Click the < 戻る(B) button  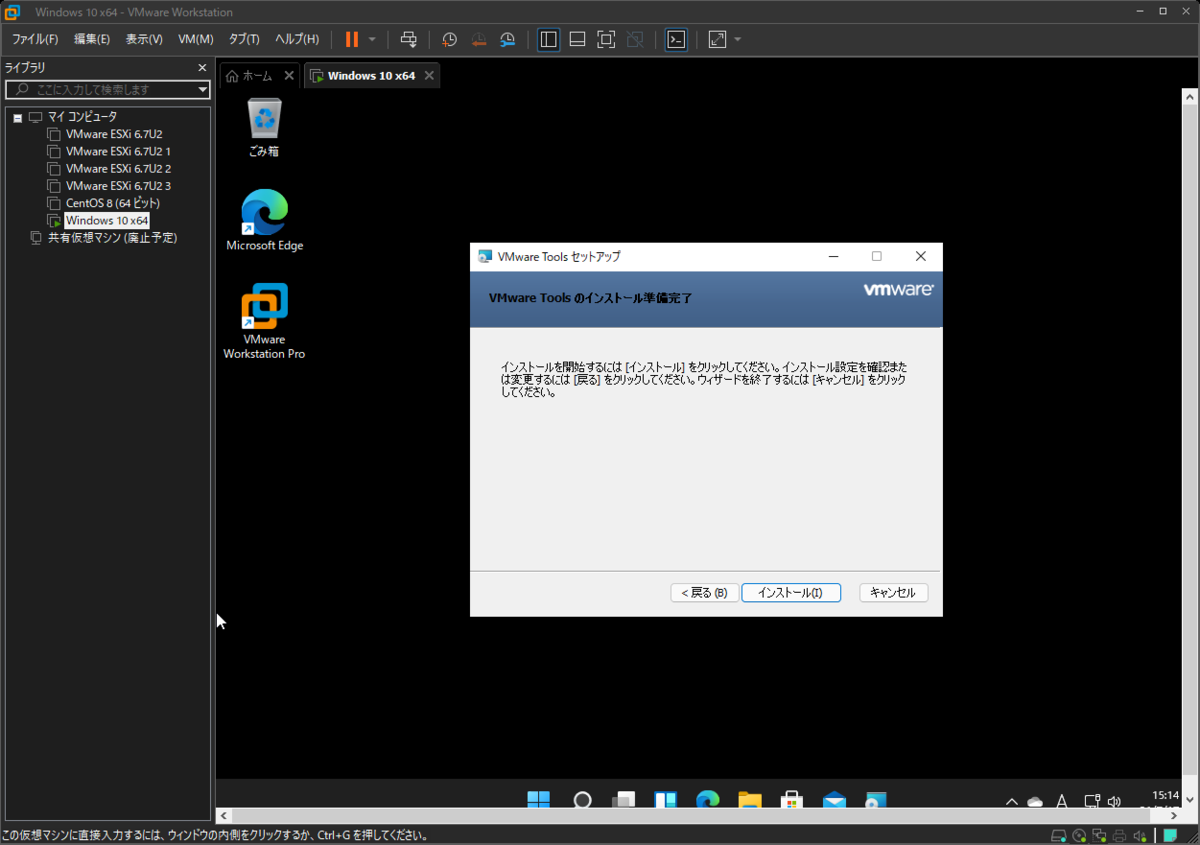(x=705, y=593)
